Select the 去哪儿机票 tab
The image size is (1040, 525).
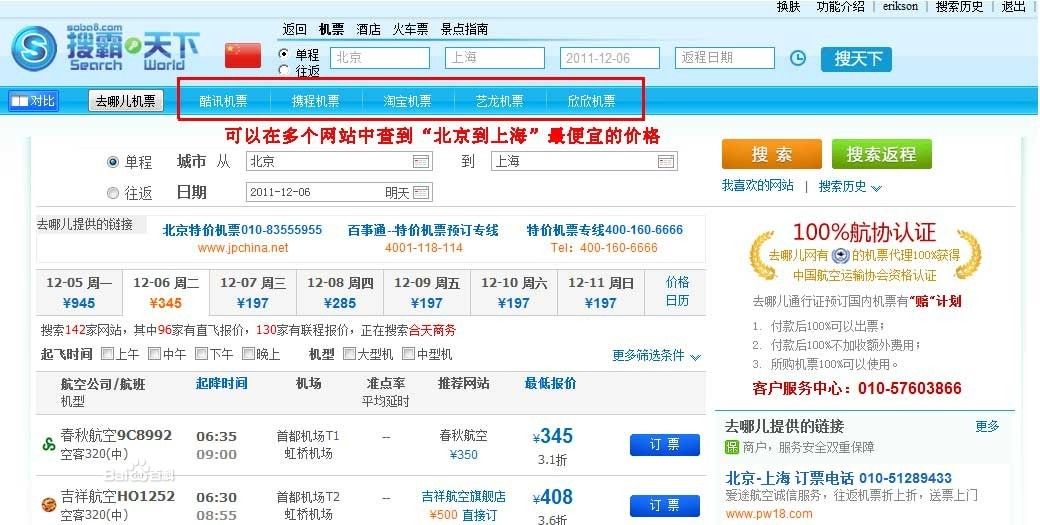tap(125, 101)
